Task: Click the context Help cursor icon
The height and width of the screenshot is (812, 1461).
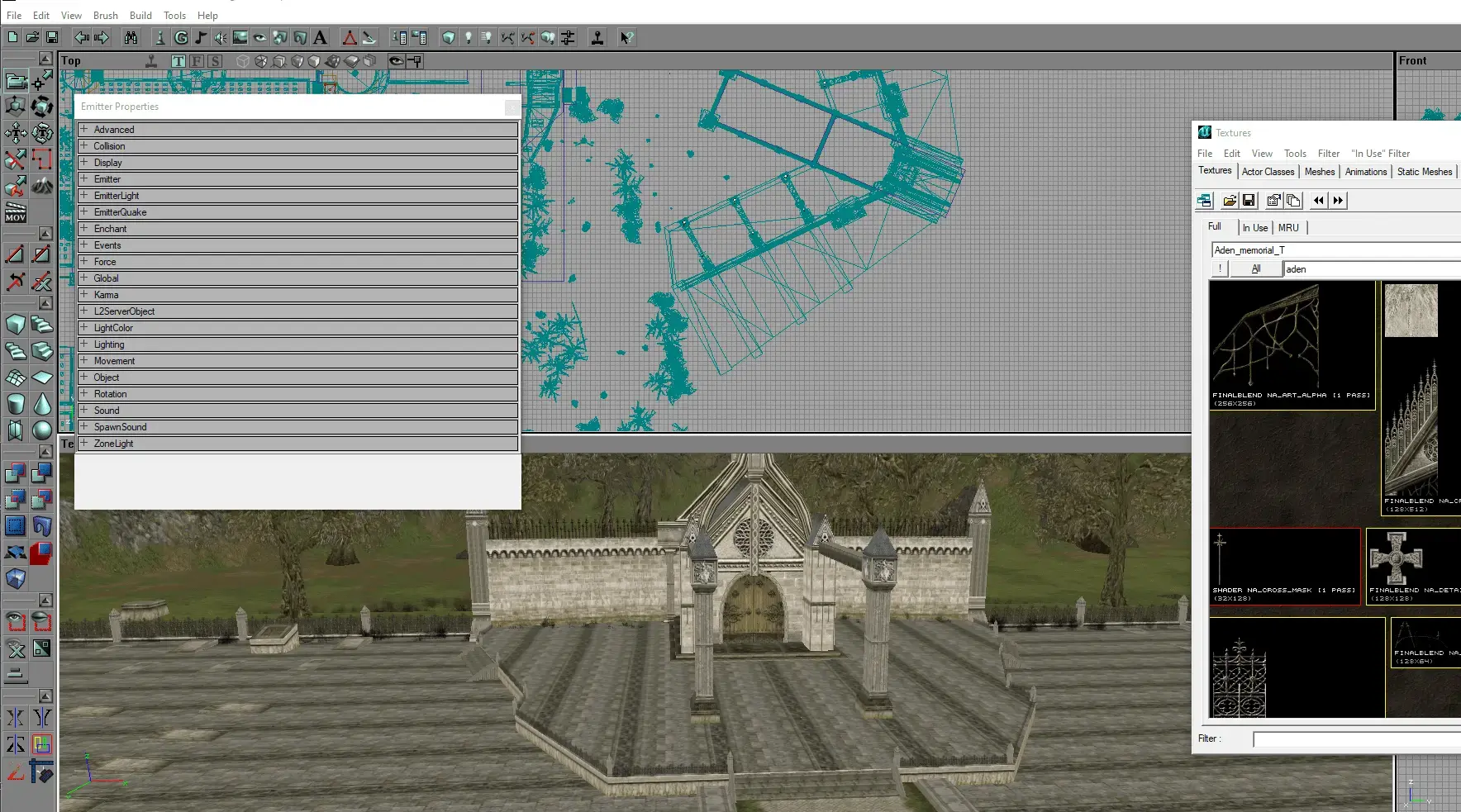Action: pos(626,37)
